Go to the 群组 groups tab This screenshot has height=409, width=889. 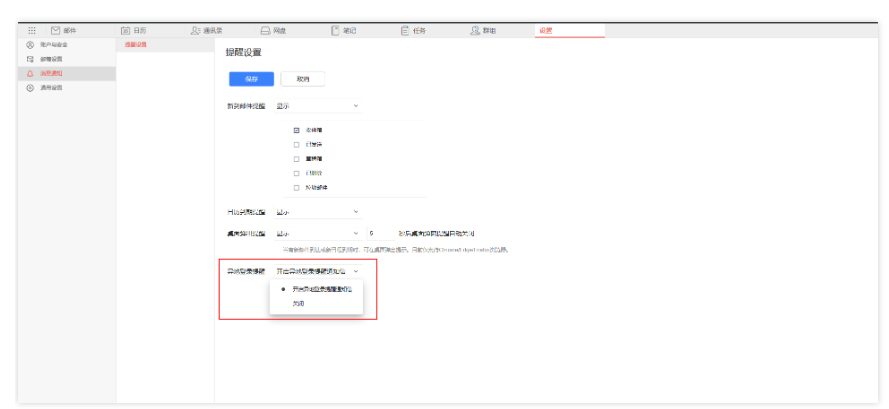(x=483, y=31)
